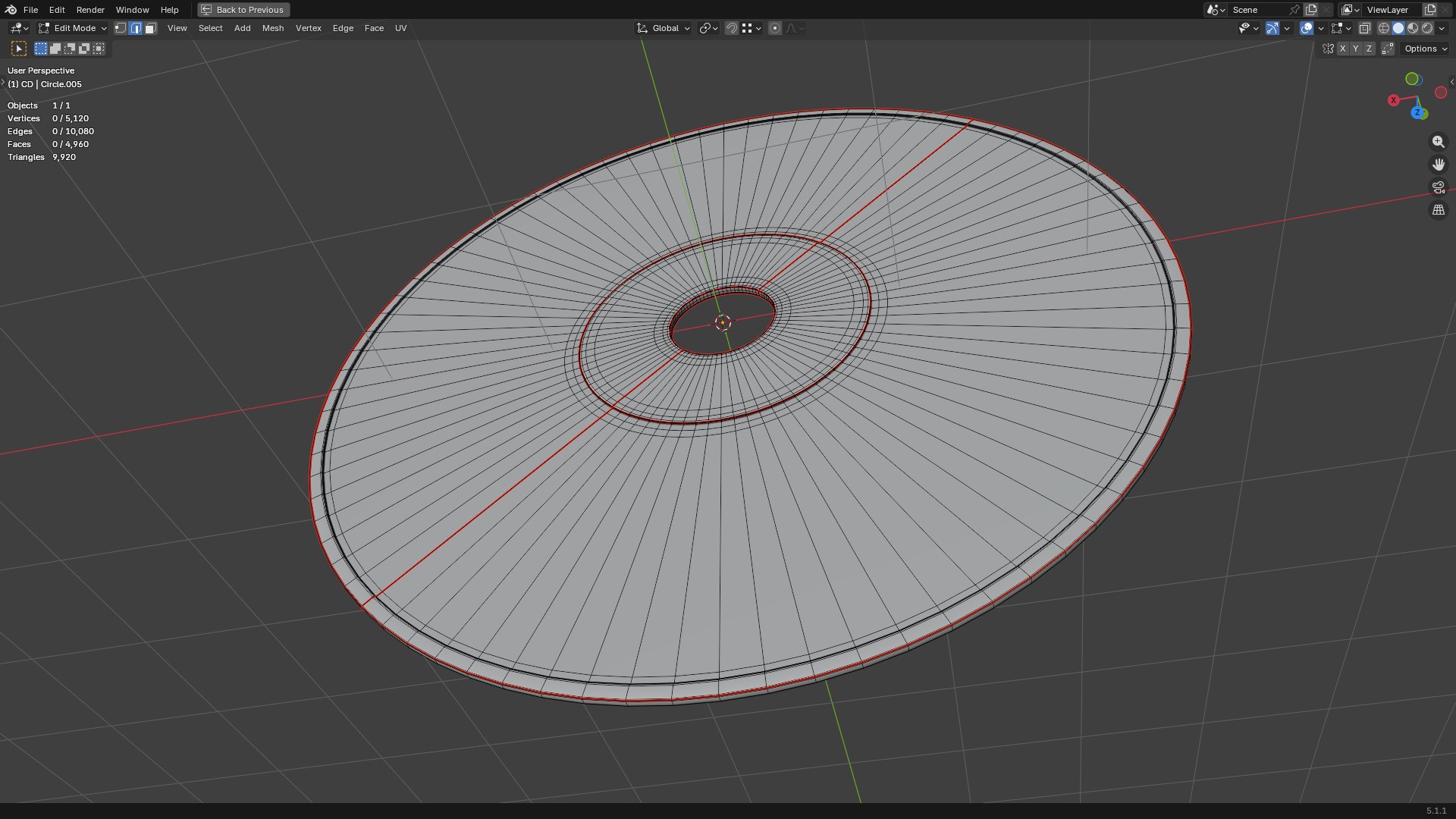This screenshot has height=819, width=1456.
Task: Select material preview shading
Action: pyautogui.click(x=1413, y=28)
